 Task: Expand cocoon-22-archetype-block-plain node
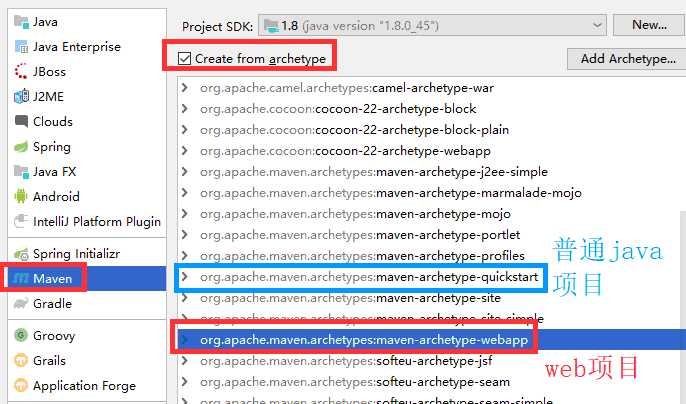pyautogui.click(x=185, y=130)
